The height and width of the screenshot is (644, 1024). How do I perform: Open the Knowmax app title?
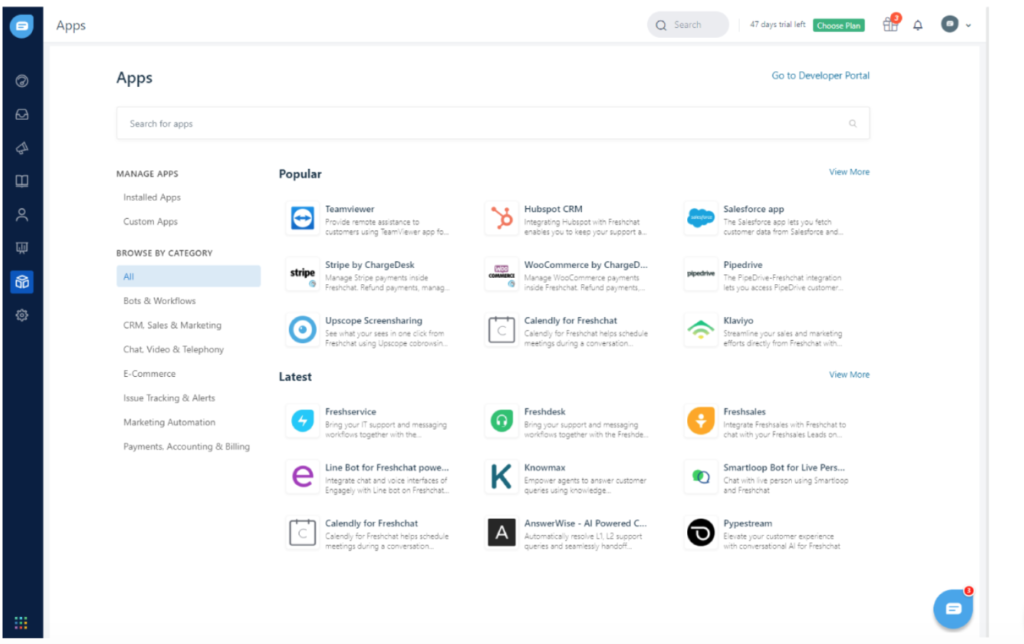tap(545, 468)
